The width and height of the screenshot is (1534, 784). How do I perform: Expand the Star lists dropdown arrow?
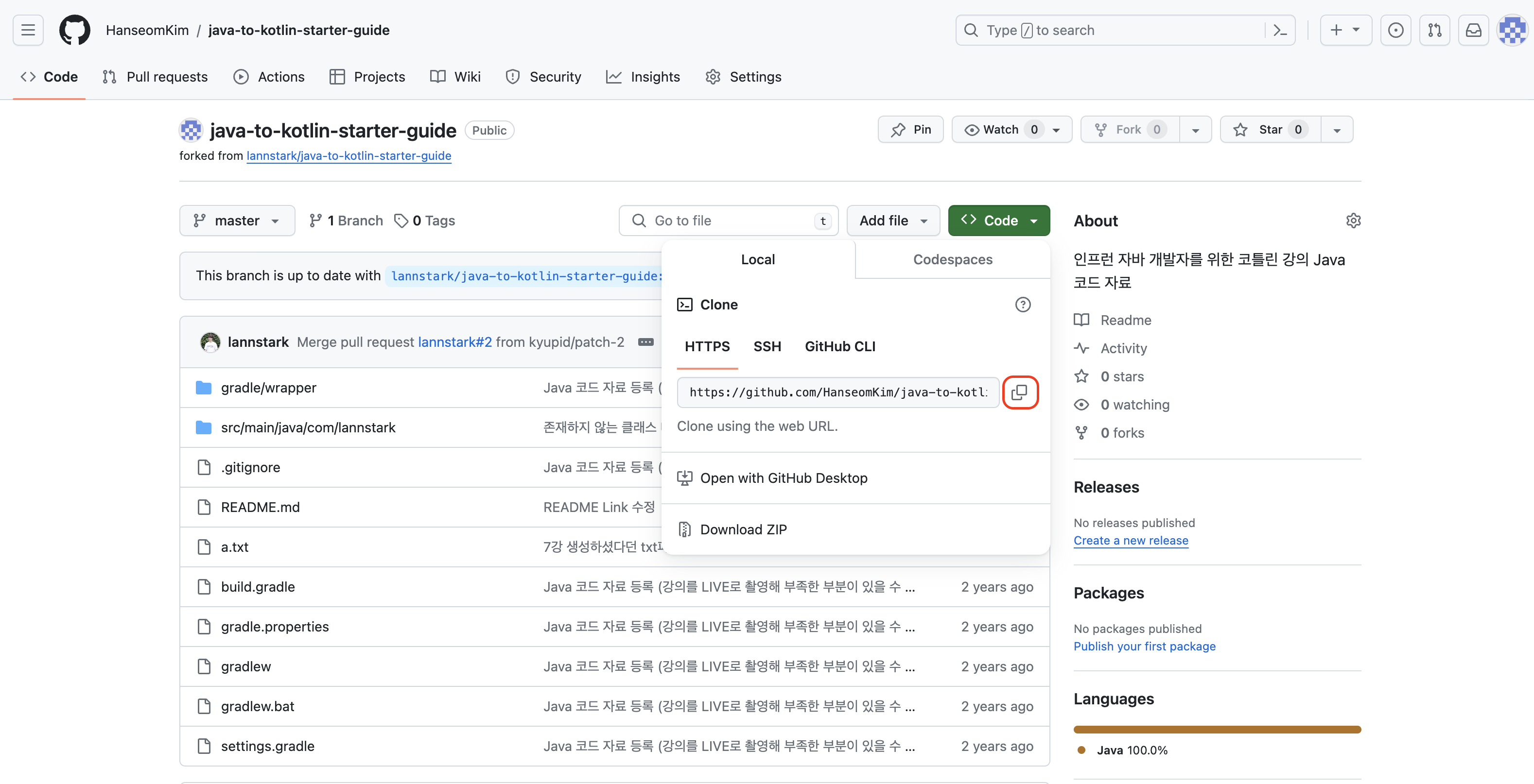coord(1337,130)
